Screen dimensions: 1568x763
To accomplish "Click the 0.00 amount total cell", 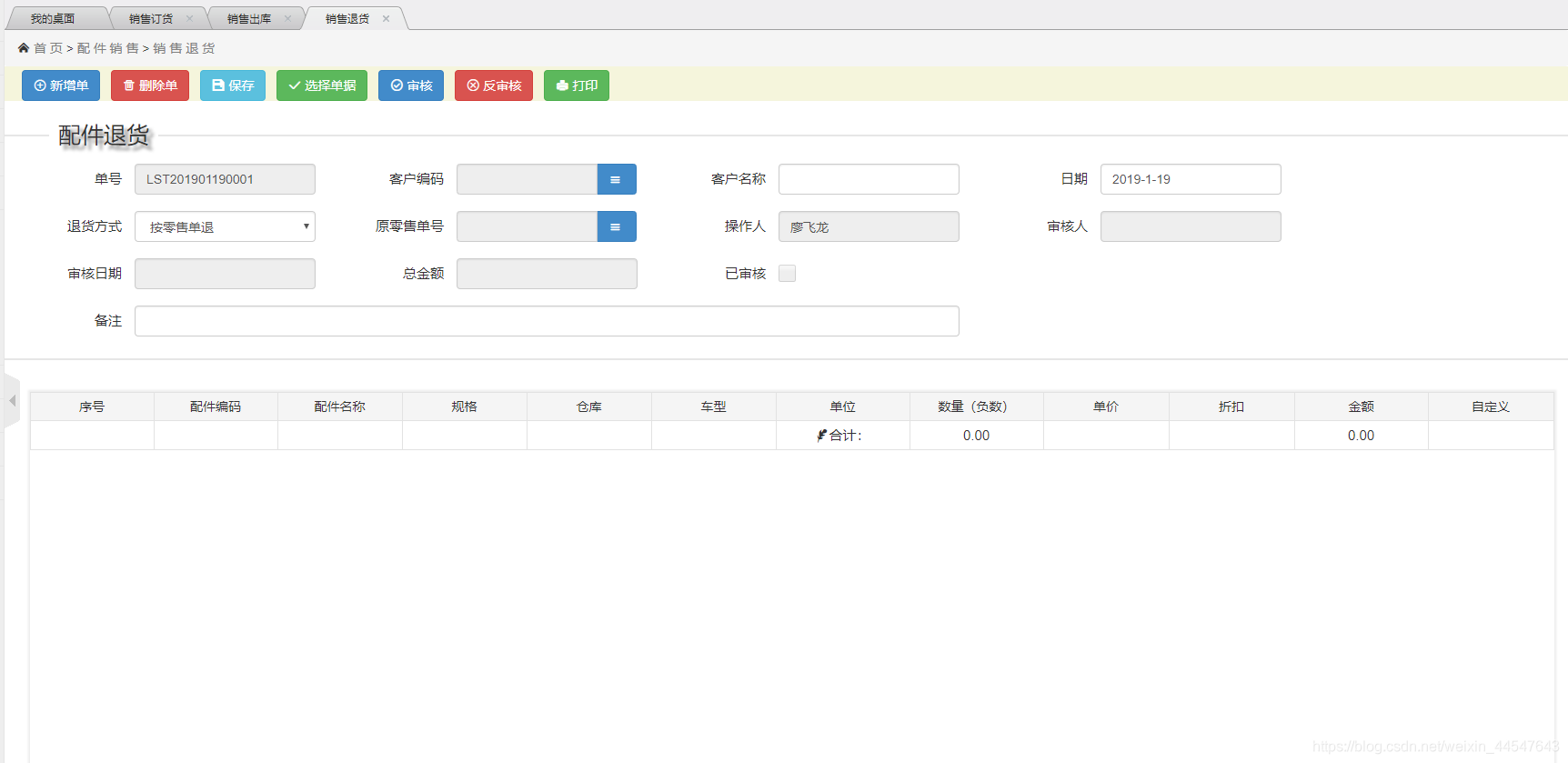I will [1362, 436].
